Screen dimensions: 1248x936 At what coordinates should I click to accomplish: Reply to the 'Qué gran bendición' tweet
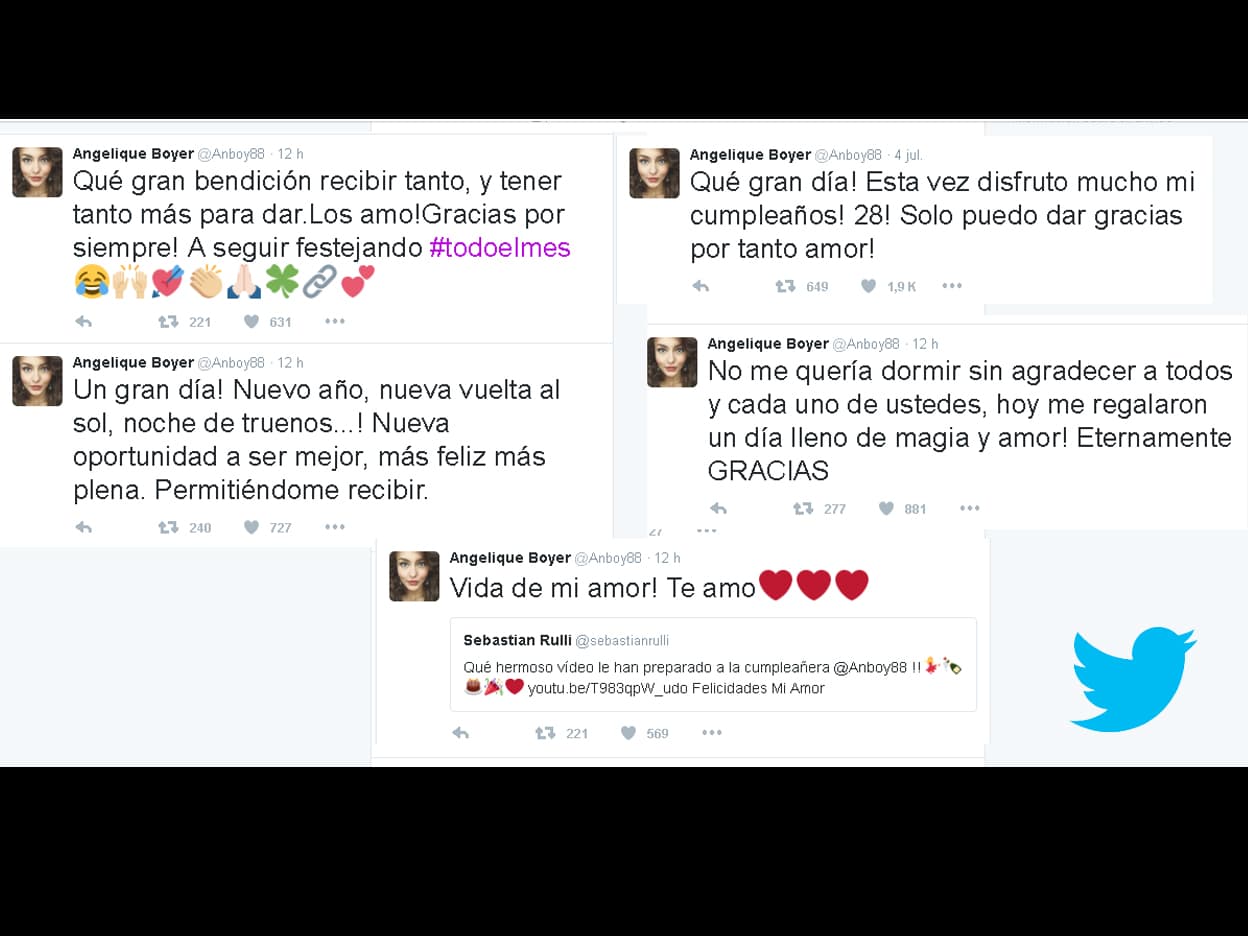coord(84,322)
